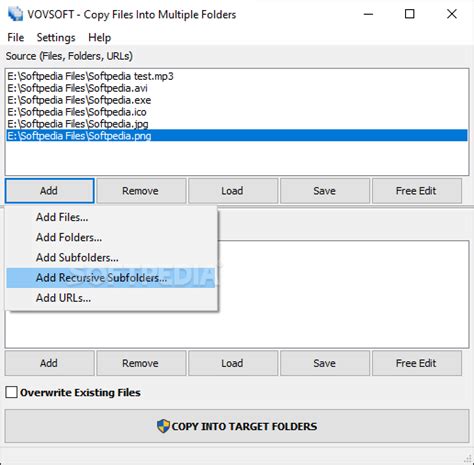Open Free Edit for the target list
The width and height of the screenshot is (474, 465).
click(416, 363)
